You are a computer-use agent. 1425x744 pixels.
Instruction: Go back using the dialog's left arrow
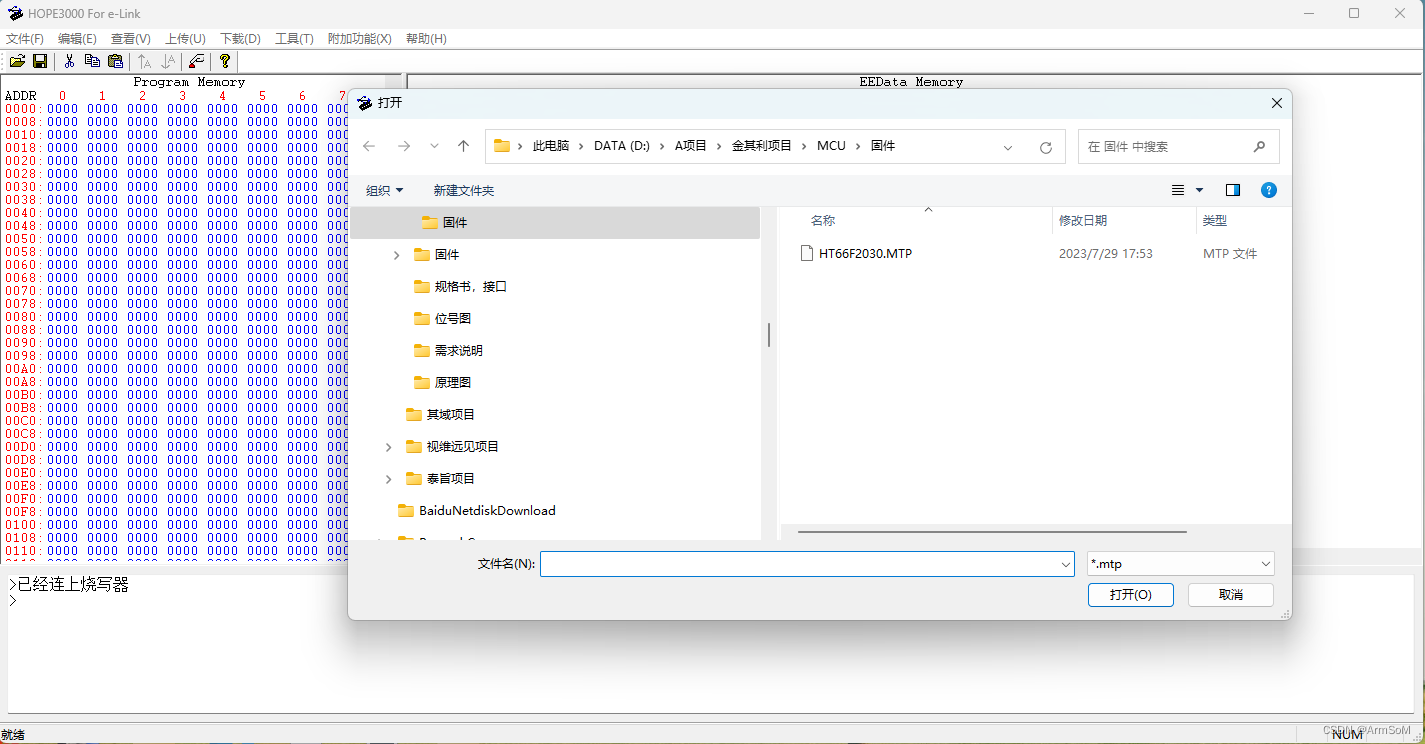(x=369, y=146)
